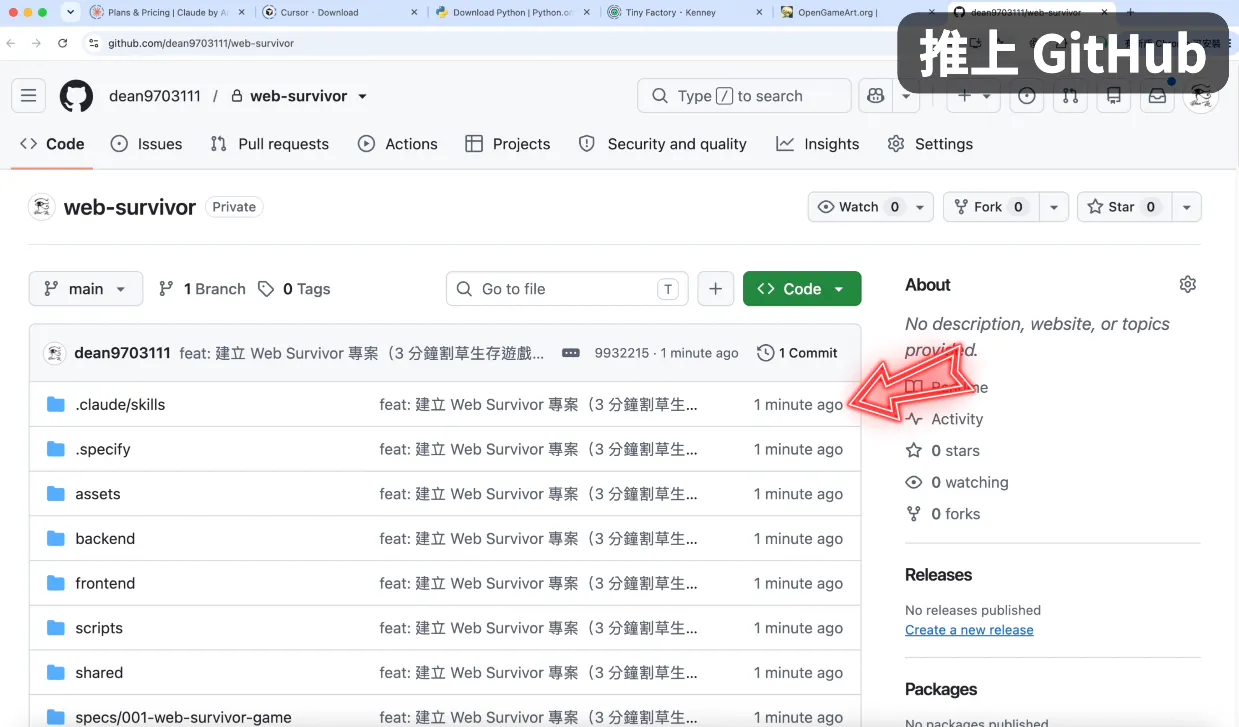Fork the repository with Fork button
This screenshot has height=727, width=1239.
click(990, 207)
